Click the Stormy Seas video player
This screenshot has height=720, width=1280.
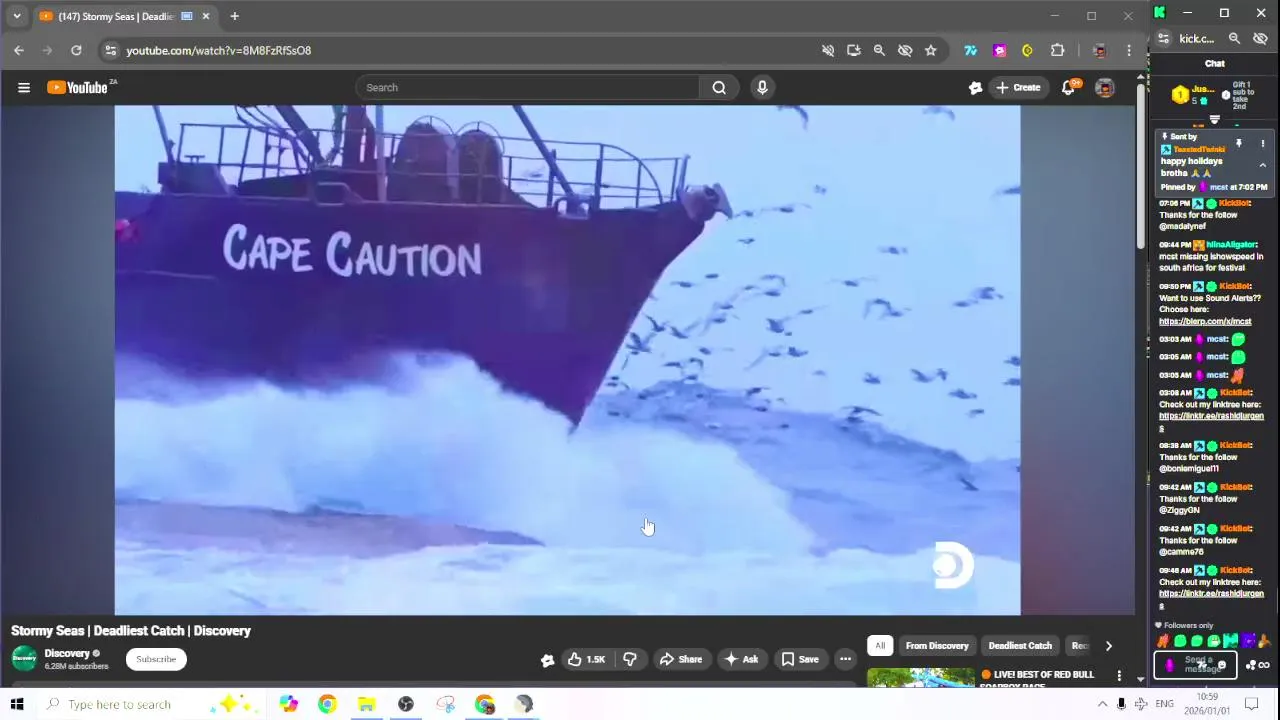point(567,360)
